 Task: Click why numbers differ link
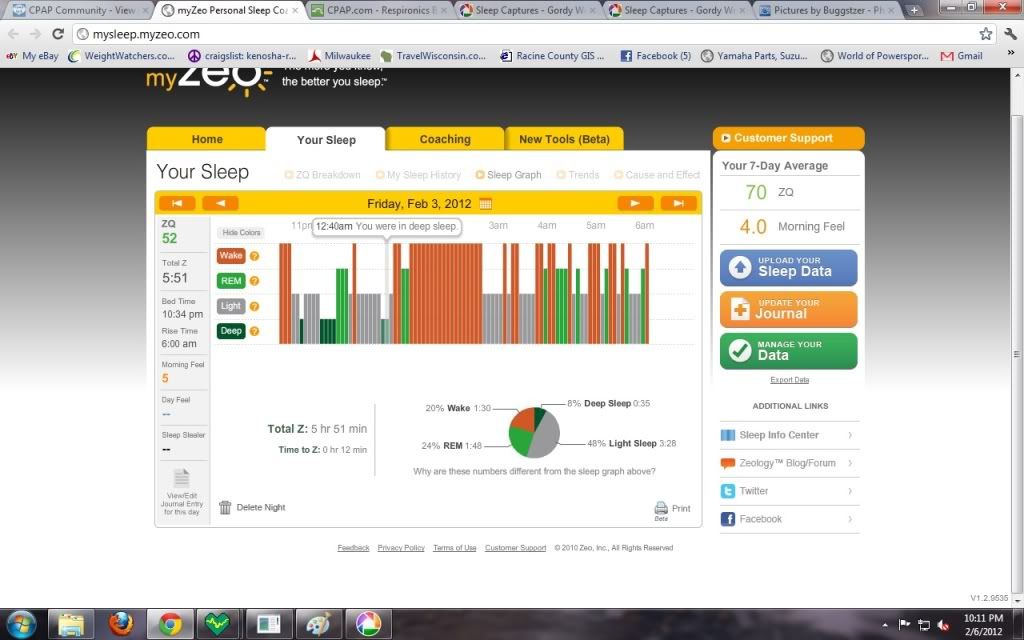coord(534,471)
